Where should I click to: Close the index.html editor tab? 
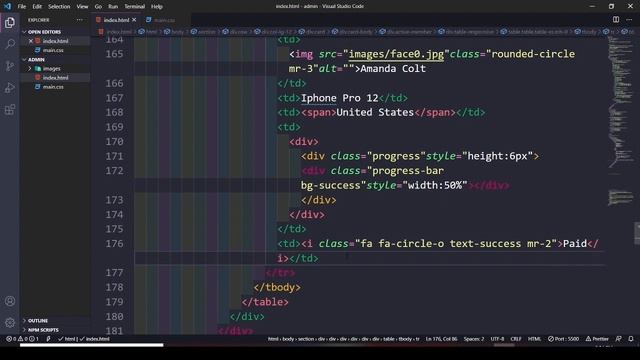[x=134, y=20]
